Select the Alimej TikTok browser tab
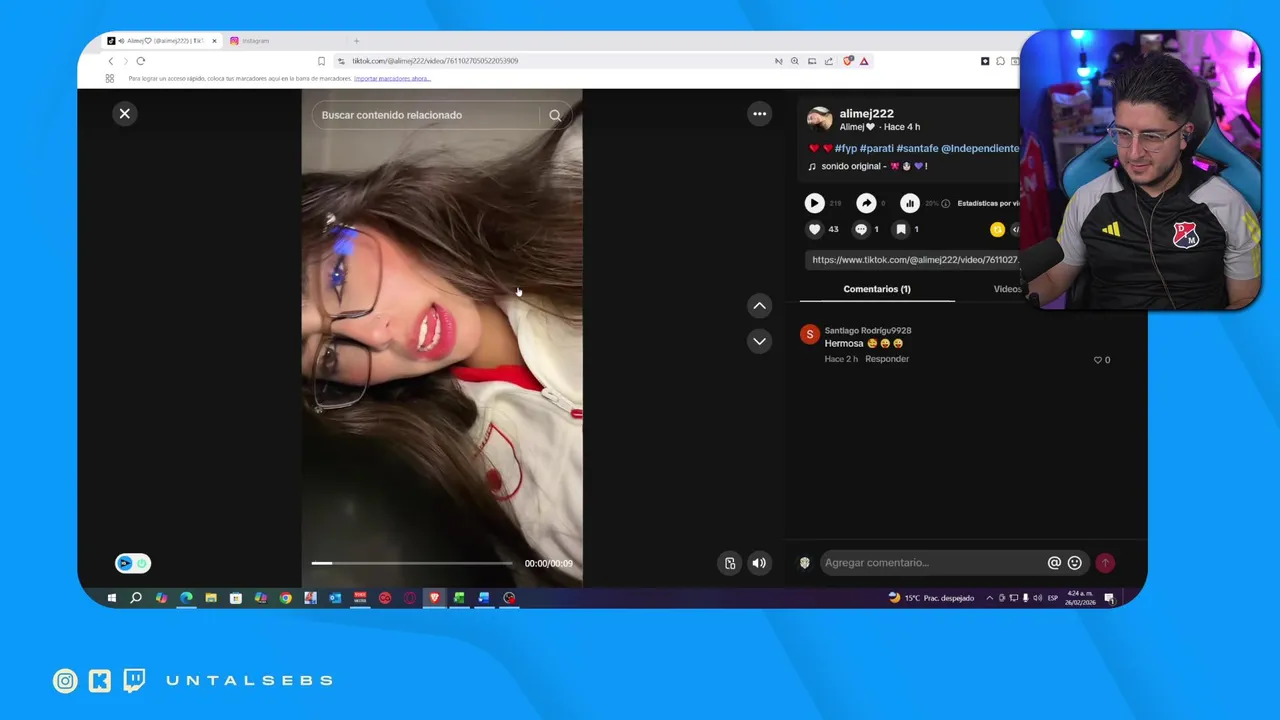 (160, 41)
